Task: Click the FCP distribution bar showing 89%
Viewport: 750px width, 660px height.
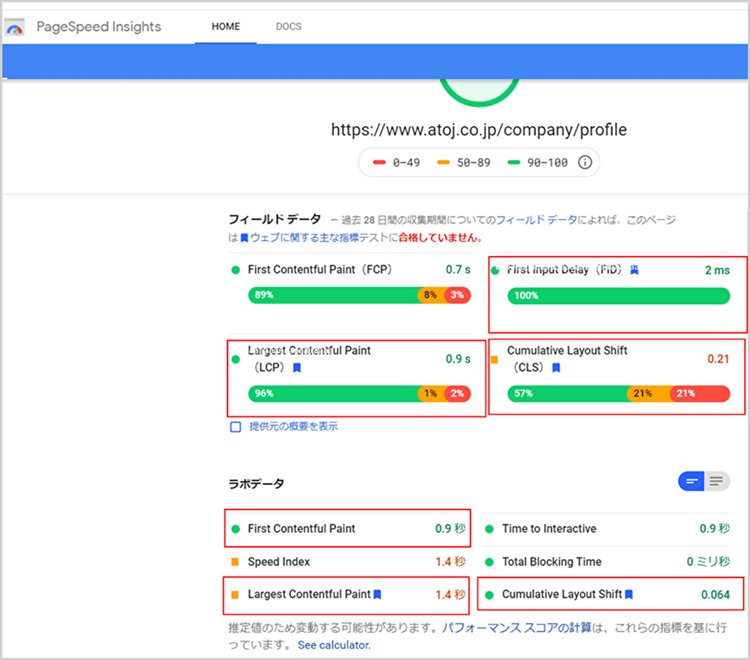Action: pos(359,295)
